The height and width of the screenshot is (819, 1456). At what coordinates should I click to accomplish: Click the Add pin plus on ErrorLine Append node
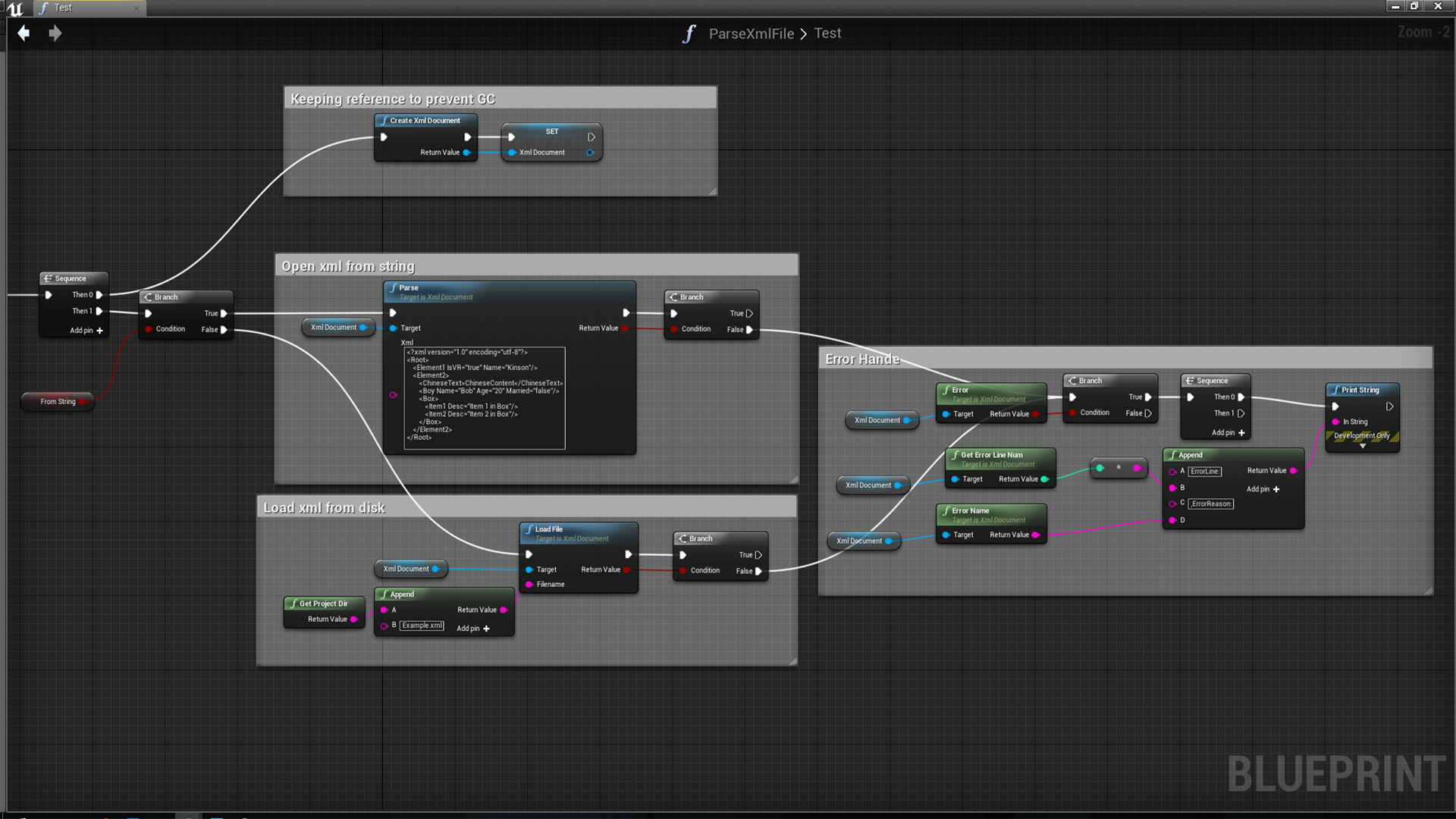[1276, 489]
